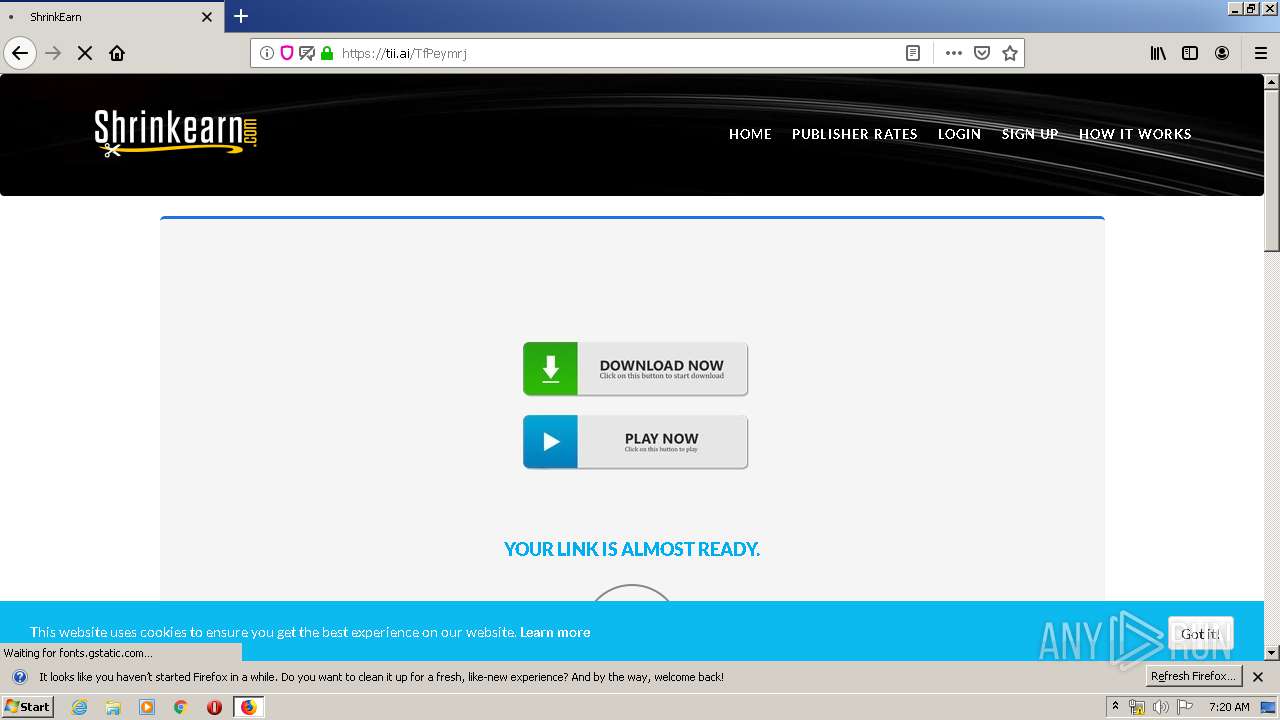This screenshot has width=1280, height=720.
Task: Close the ShrinkEarn tab
Action: (207, 17)
